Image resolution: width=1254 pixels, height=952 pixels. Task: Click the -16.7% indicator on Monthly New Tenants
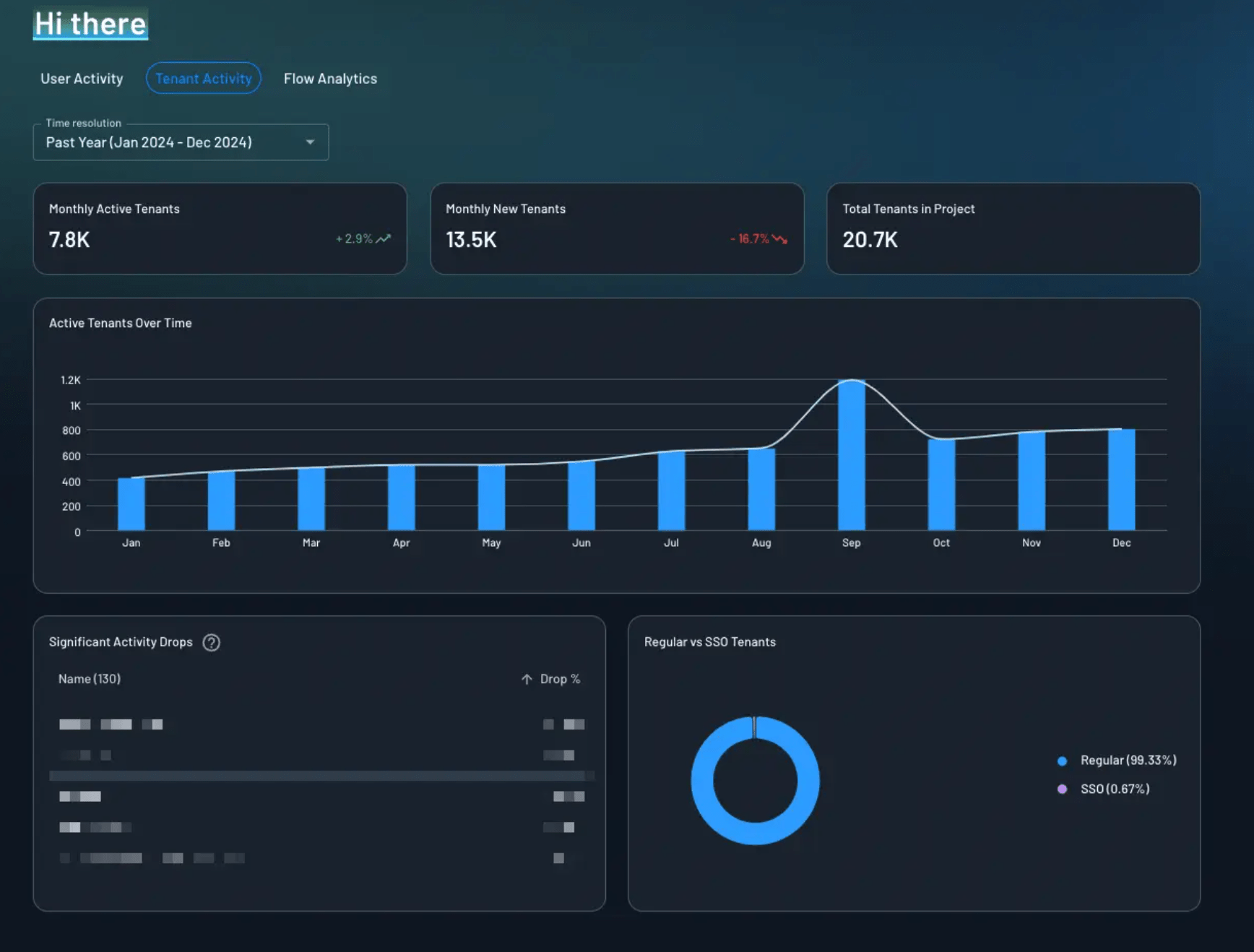(751, 238)
